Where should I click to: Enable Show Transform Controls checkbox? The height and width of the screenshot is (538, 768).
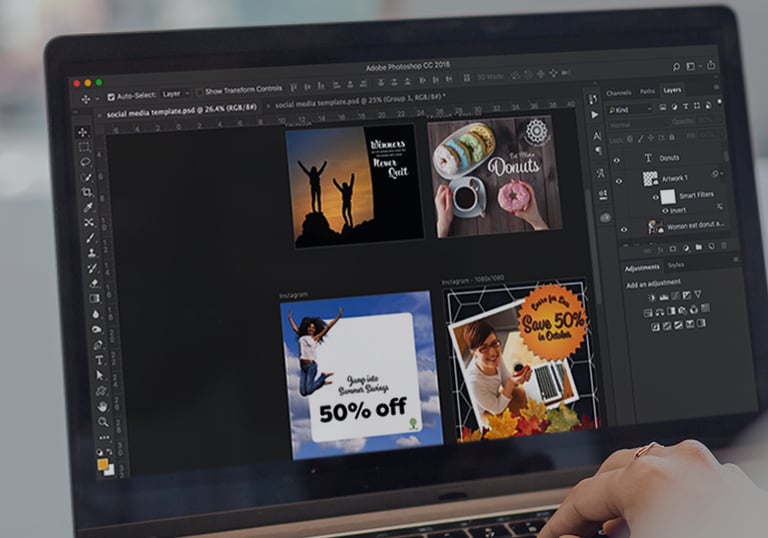click(x=199, y=92)
